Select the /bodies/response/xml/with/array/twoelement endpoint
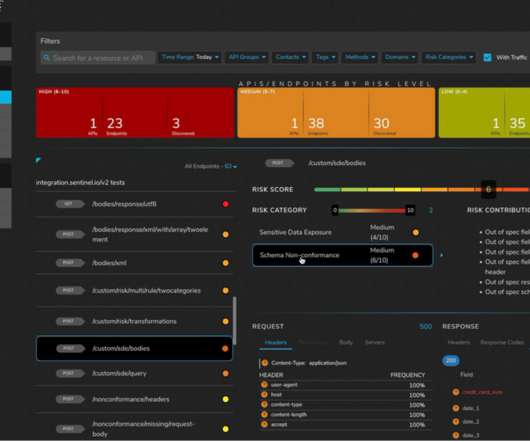This screenshot has width=530, height=442. point(134,234)
